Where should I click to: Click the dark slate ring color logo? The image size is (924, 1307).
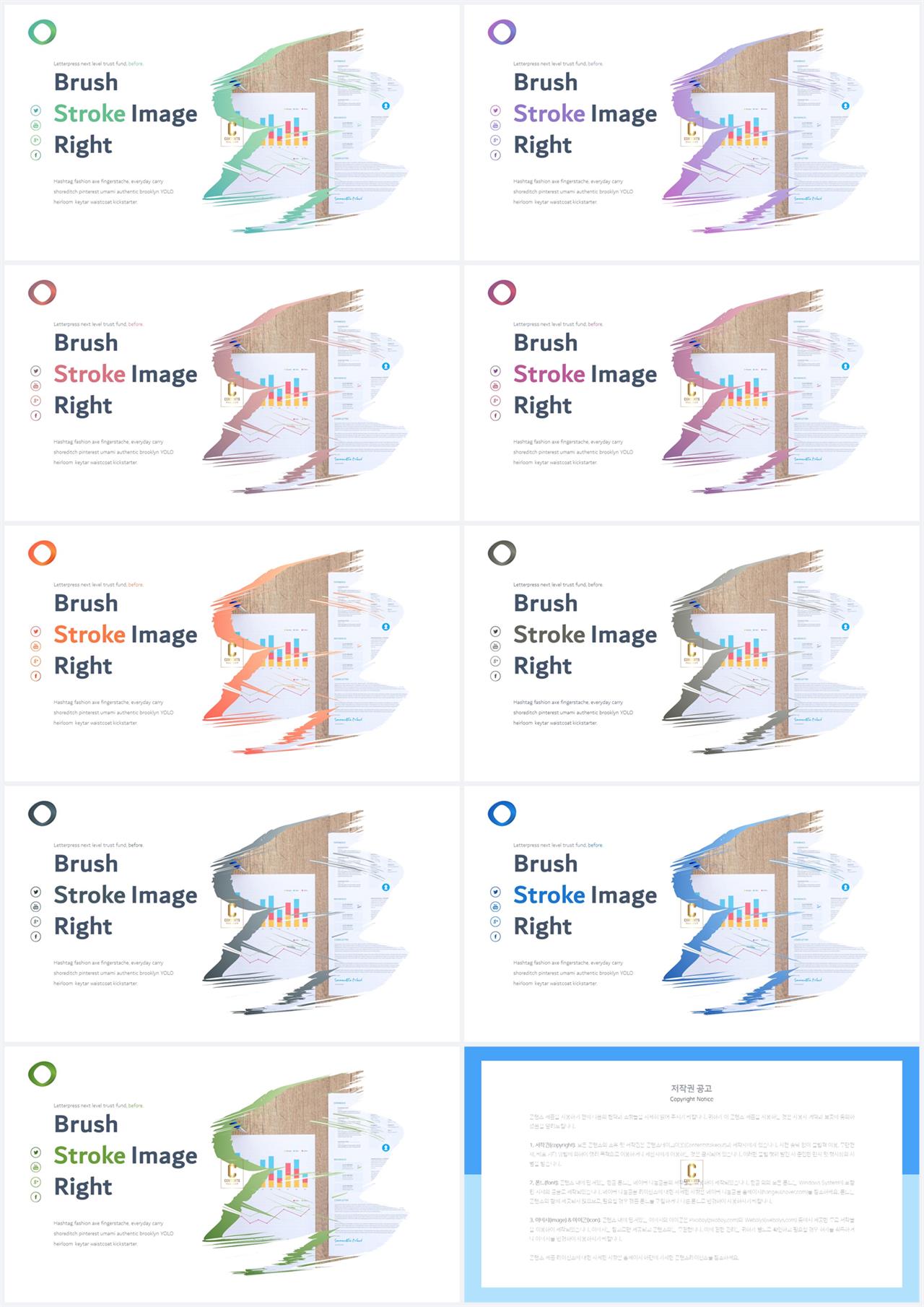pos(42,814)
